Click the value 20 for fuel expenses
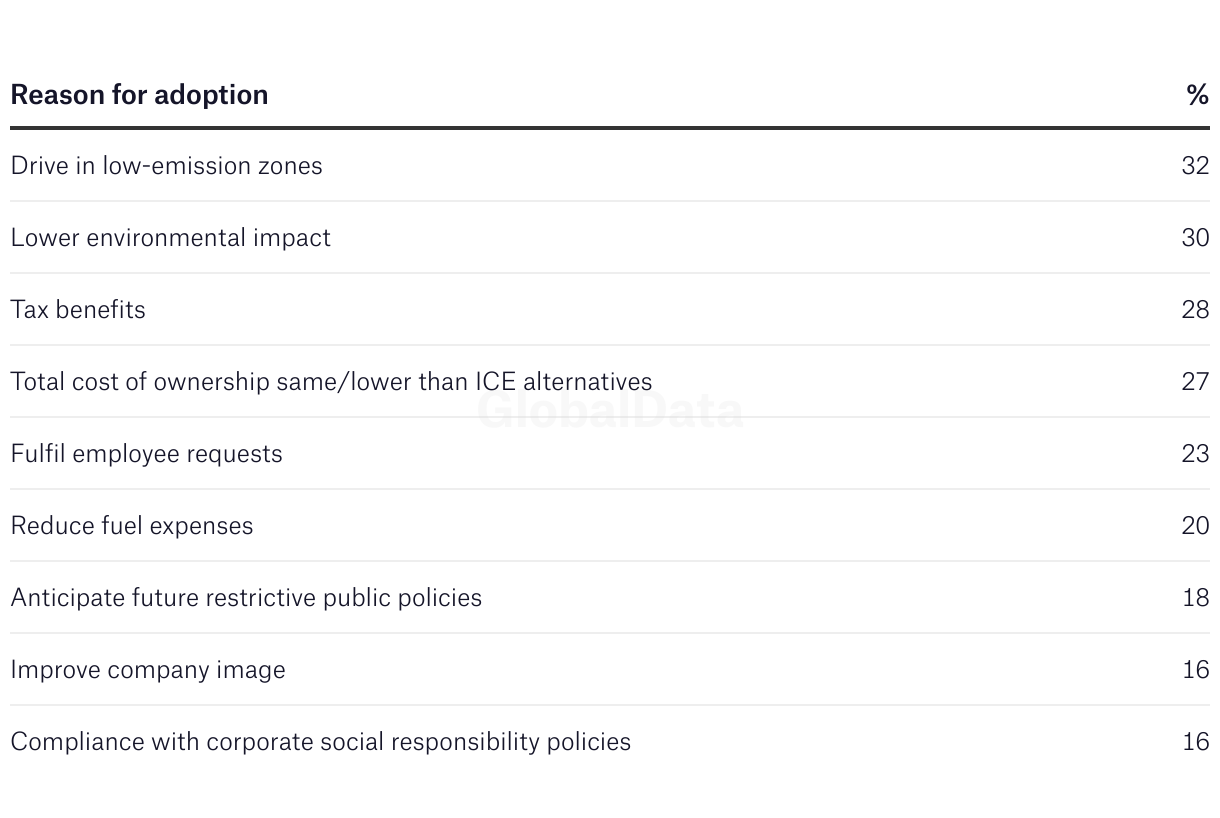This screenshot has width=1220, height=818. click(x=1195, y=526)
